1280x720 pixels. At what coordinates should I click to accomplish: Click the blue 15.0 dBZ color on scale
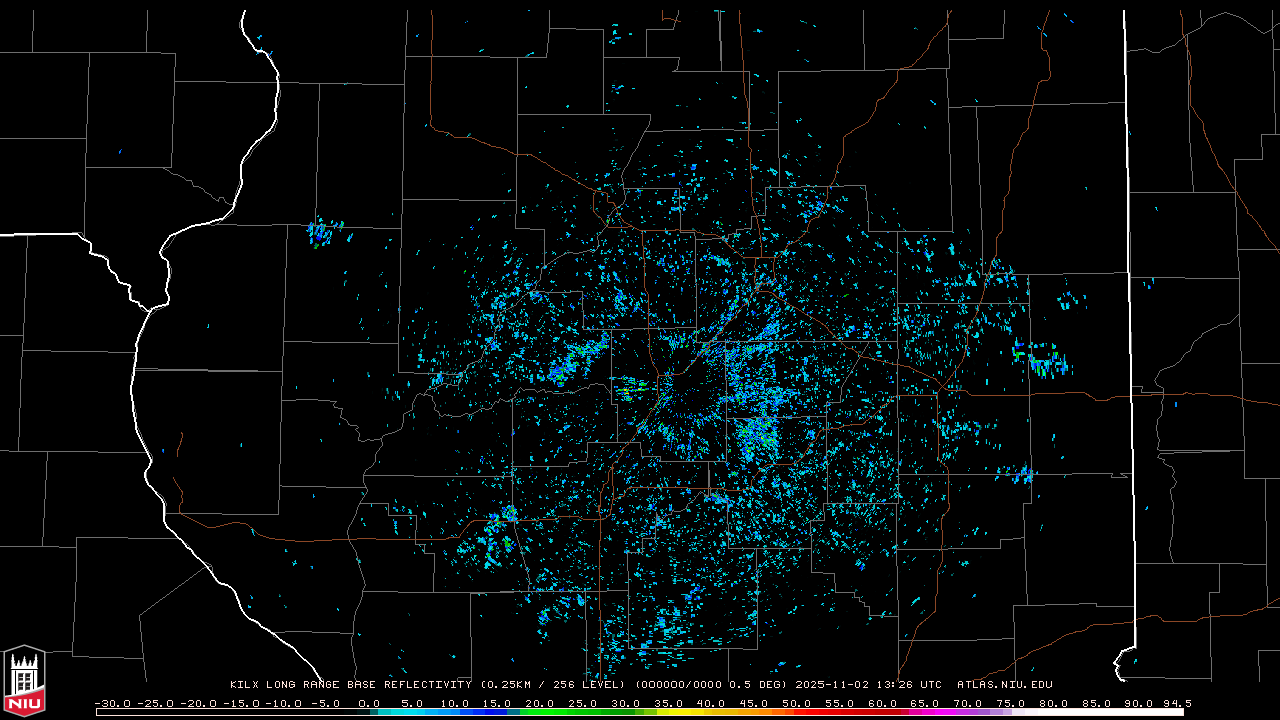pyautogui.click(x=497, y=712)
